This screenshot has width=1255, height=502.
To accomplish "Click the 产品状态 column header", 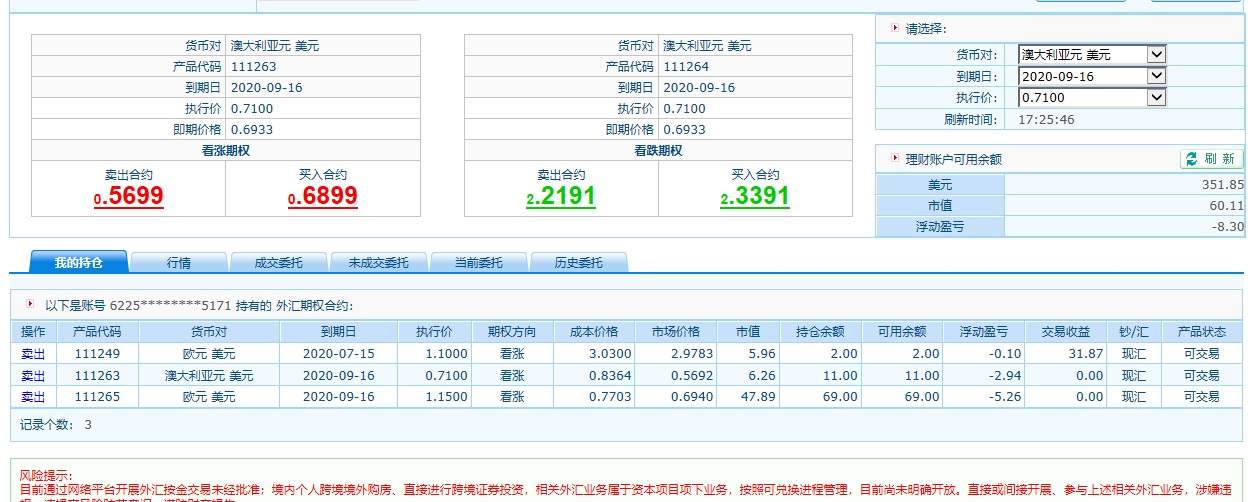I will (1201, 332).
